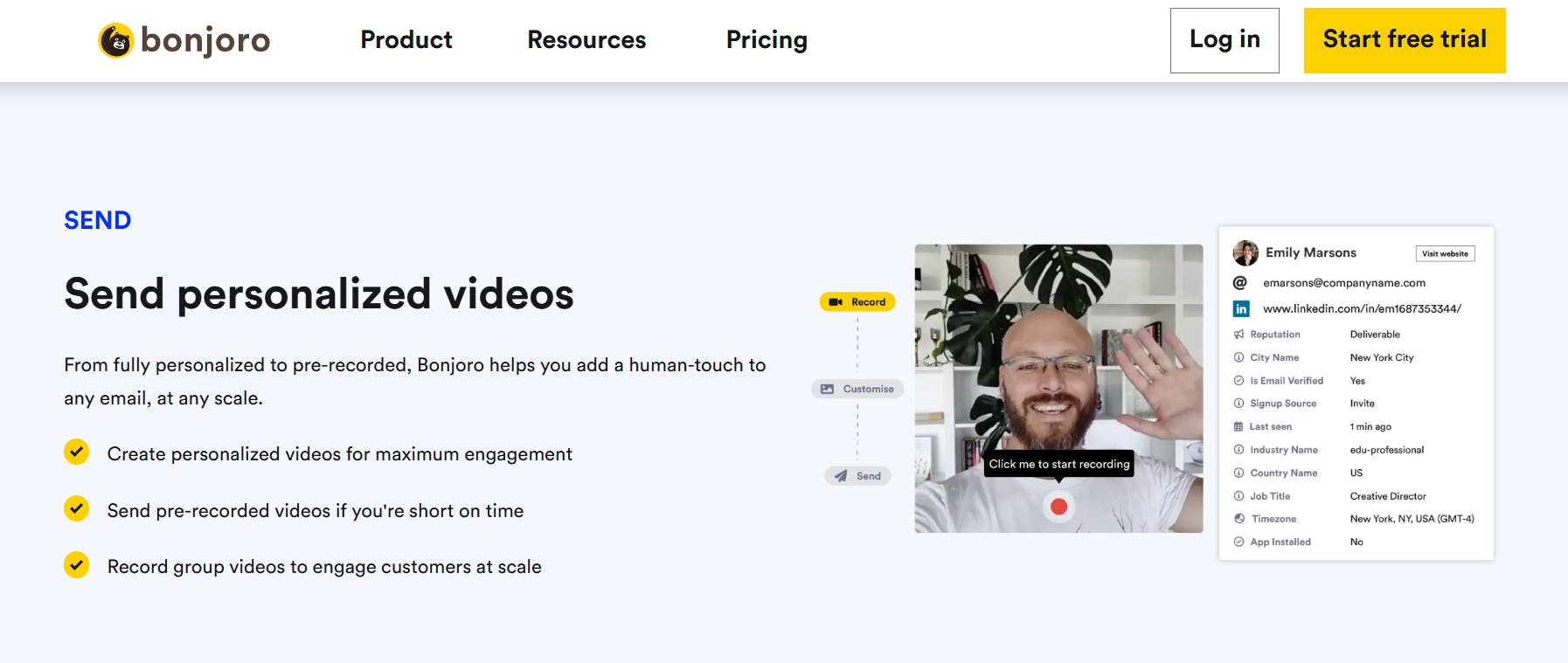Click Emily Marsons' profile avatar

(x=1245, y=253)
